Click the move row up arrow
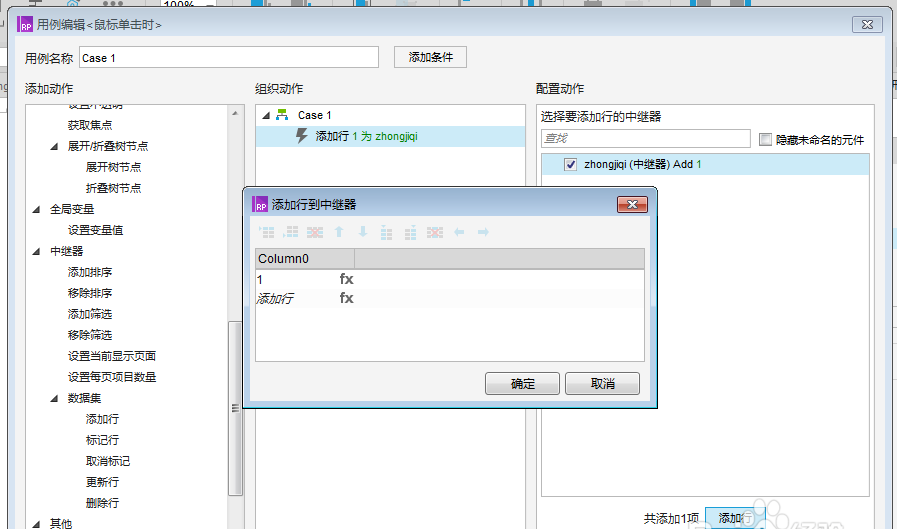 pos(339,232)
